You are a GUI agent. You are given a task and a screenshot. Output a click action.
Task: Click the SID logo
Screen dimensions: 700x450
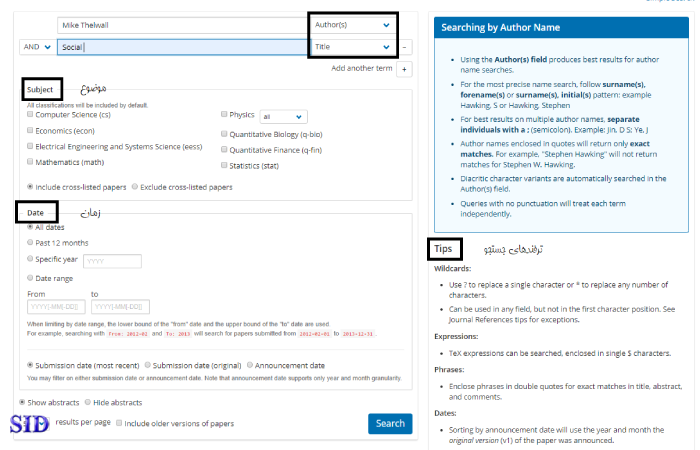tap(29, 423)
